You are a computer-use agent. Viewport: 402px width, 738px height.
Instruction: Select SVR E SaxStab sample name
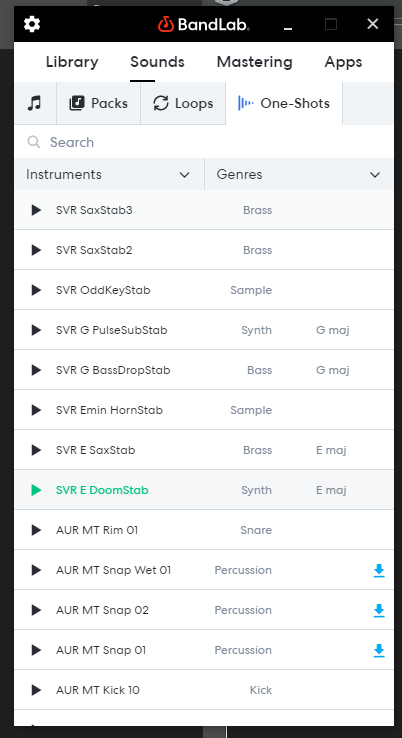(96, 450)
